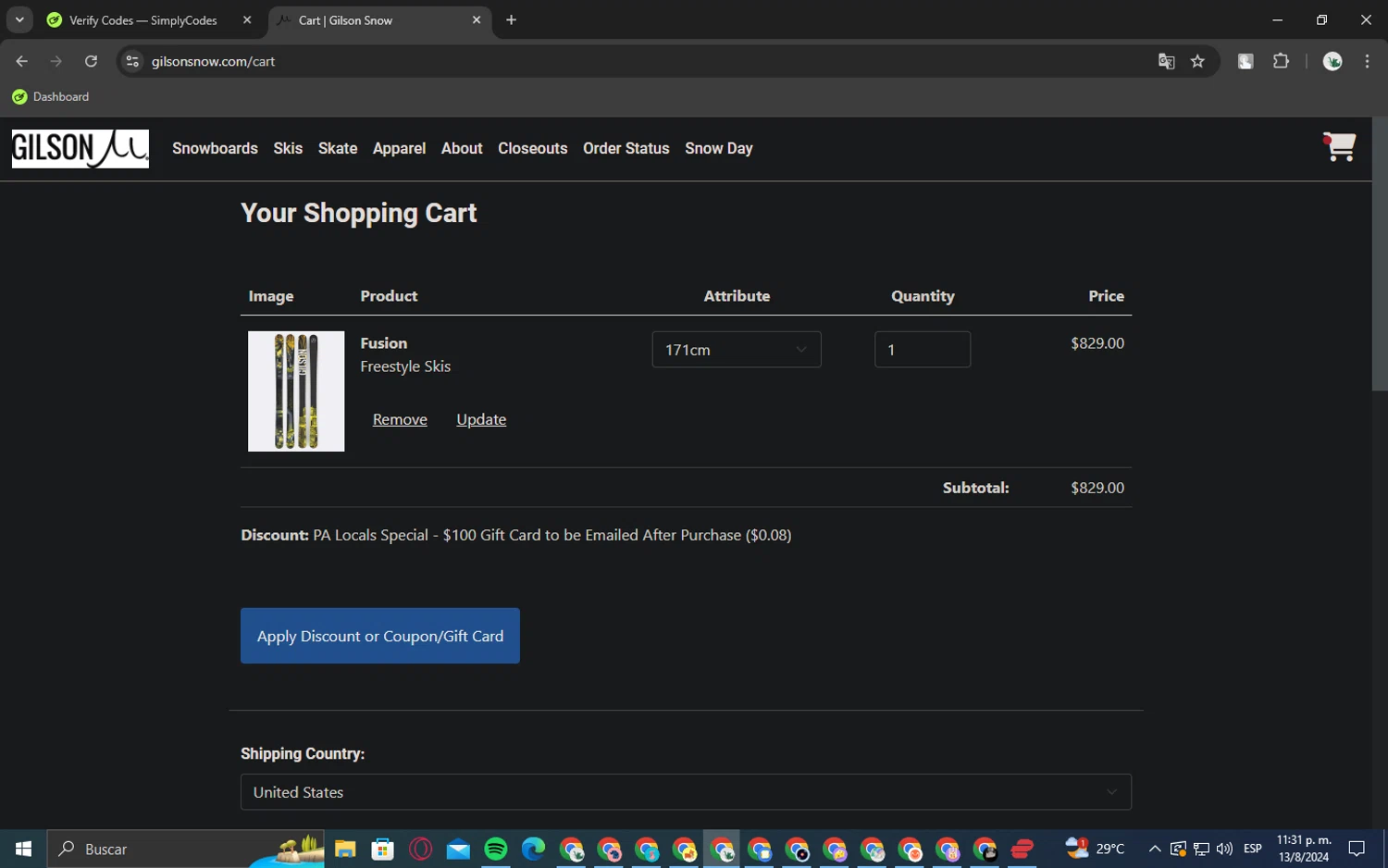Bookmark this page with the star icon
The height and width of the screenshot is (868, 1388).
tap(1197, 61)
